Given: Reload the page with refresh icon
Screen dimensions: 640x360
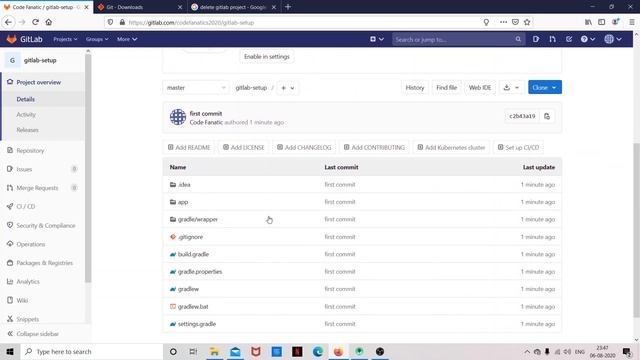Looking at the screenshot, I should point(35,22).
